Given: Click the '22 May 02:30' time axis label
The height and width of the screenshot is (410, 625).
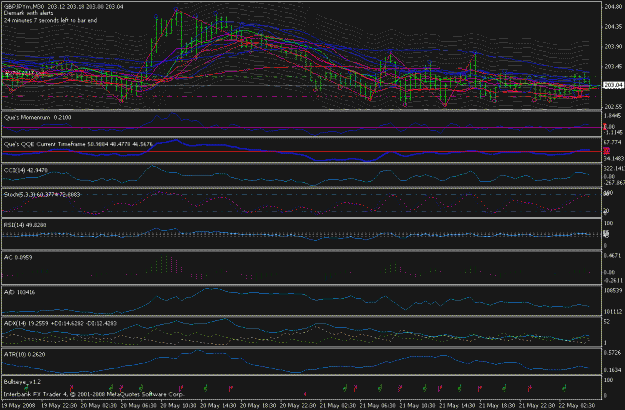Looking at the screenshot, I should [x=576, y=405].
